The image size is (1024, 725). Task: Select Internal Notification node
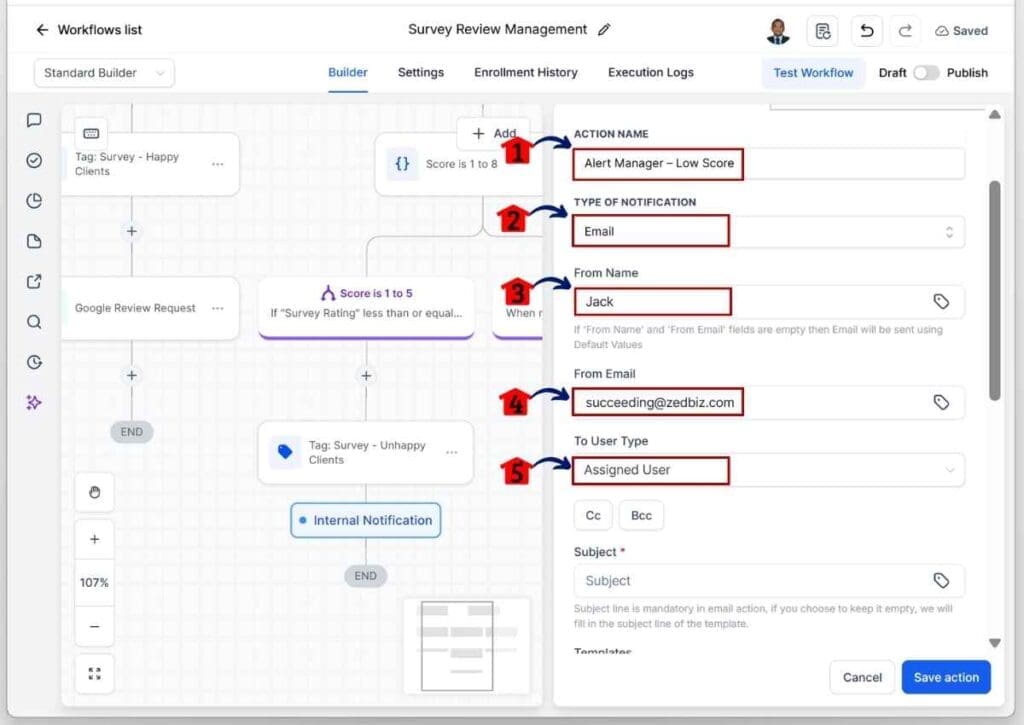click(x=366, y=520)
